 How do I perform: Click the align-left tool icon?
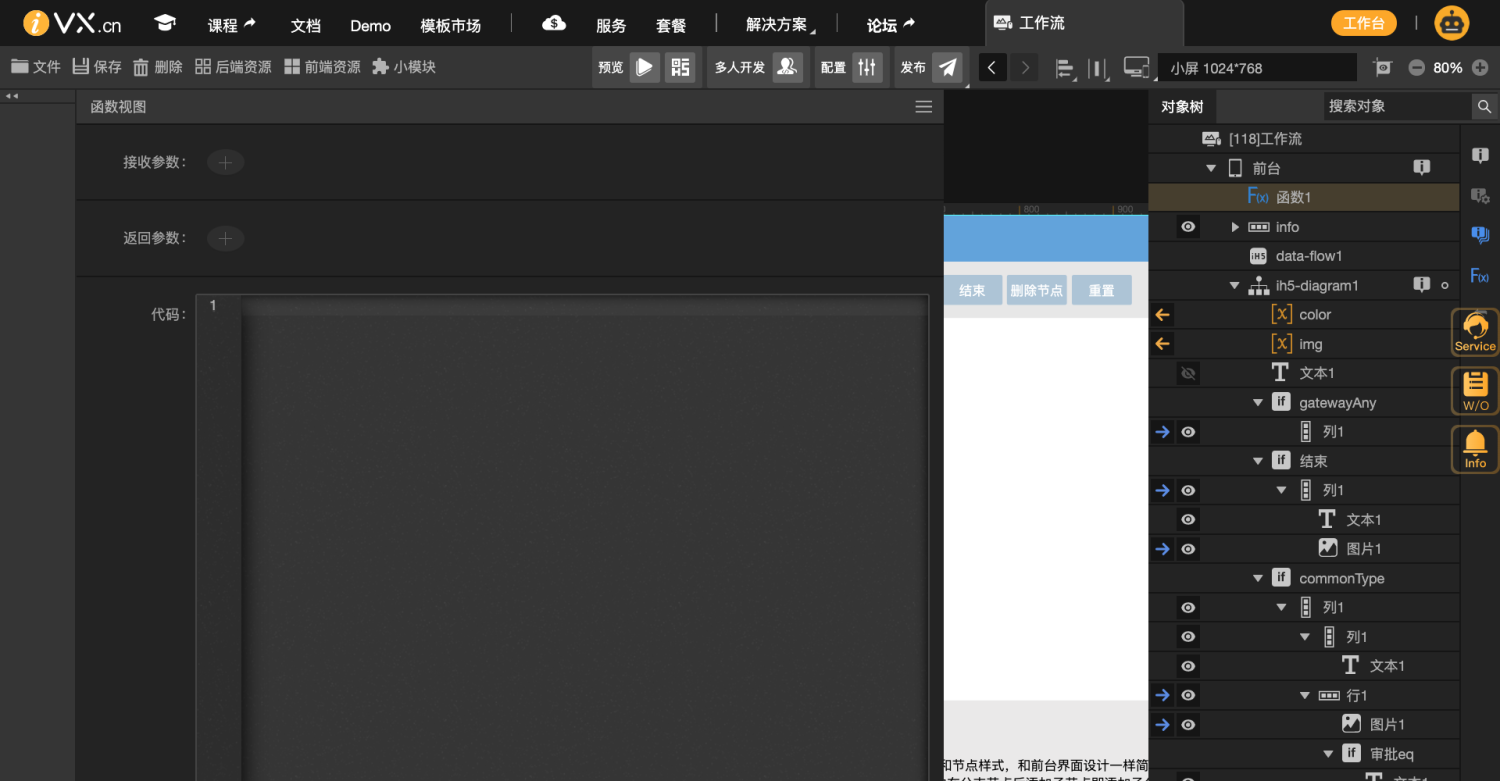[x=1064, y=68]
